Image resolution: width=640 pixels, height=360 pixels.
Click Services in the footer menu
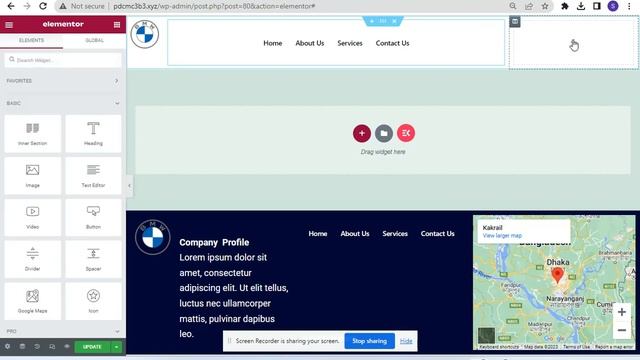tap(395, 233)
